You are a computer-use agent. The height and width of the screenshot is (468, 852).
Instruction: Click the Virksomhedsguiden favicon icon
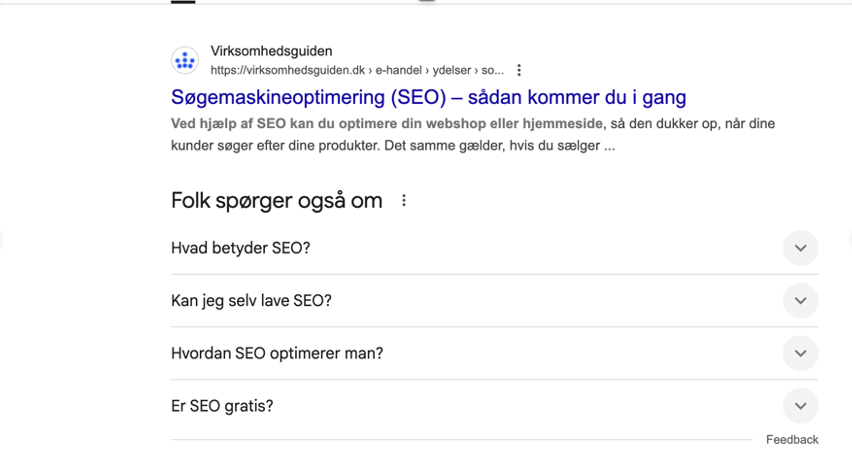(x=185, y=61)
